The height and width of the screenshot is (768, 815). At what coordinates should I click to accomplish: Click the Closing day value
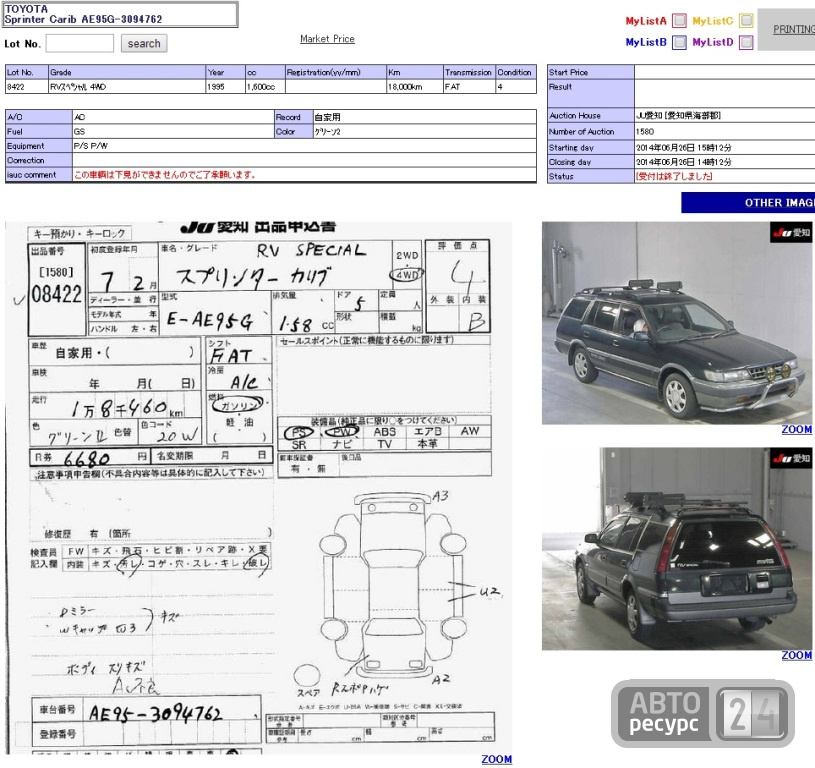[x=683, y=162]
